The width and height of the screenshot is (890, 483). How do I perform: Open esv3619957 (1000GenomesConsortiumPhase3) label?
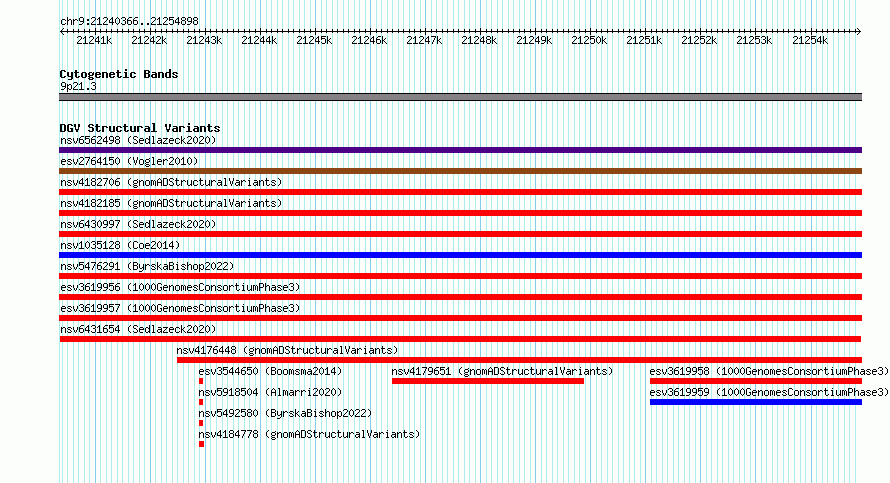(x=180, y=308)
